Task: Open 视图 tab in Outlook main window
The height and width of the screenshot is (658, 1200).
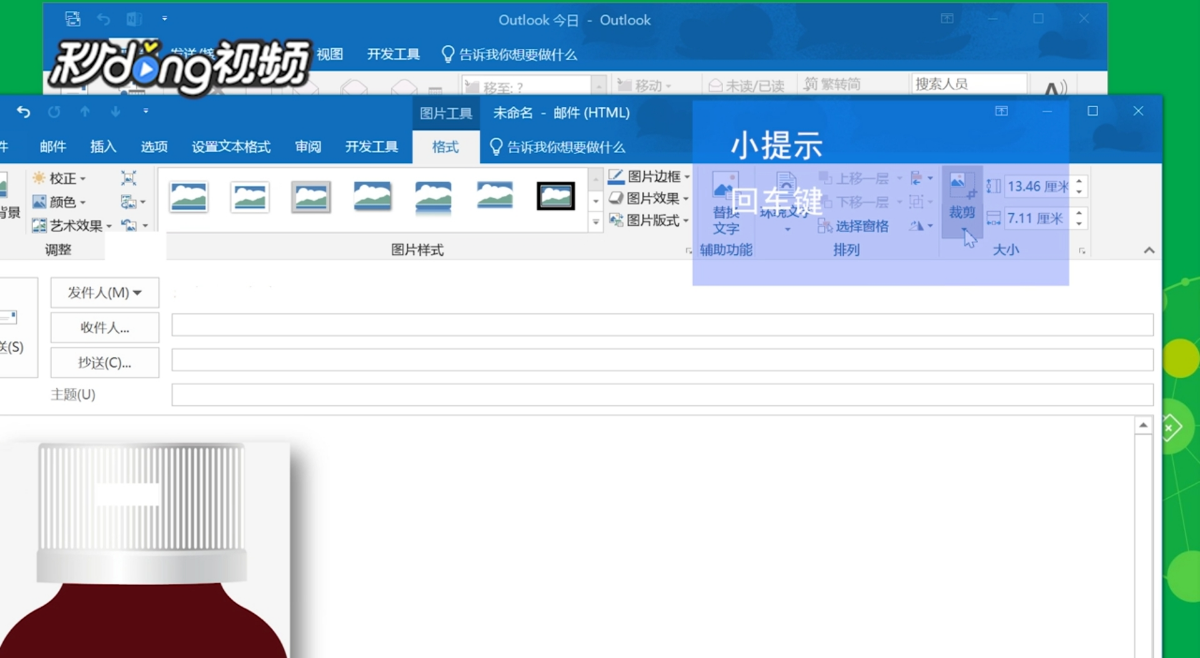Action: pos(330,55)
